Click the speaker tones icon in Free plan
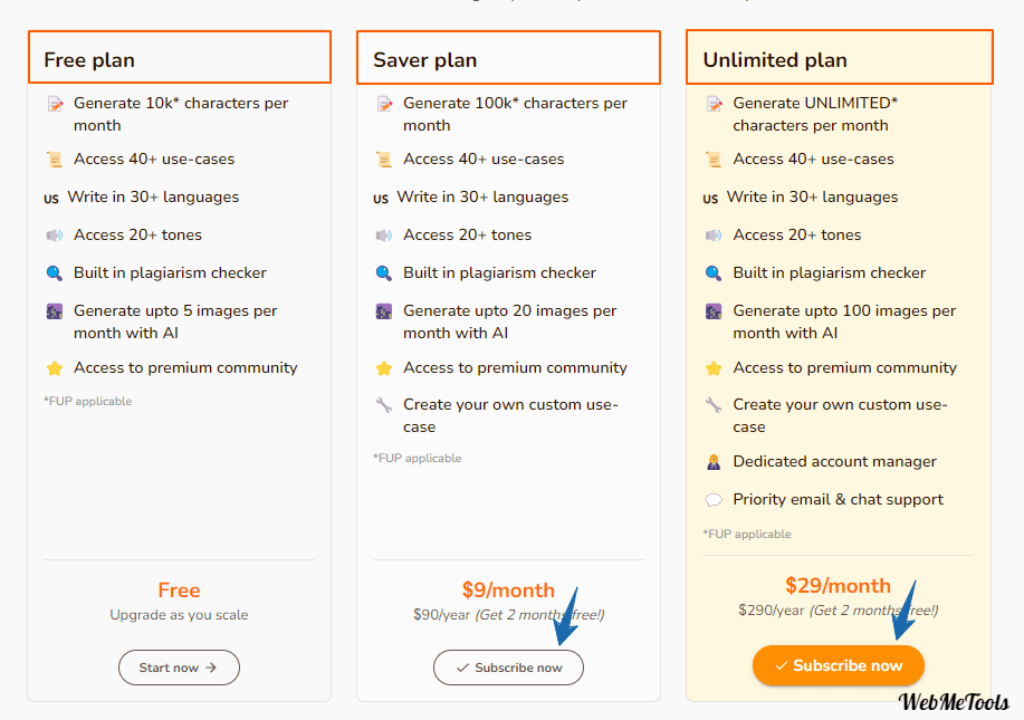 point(54,235)
